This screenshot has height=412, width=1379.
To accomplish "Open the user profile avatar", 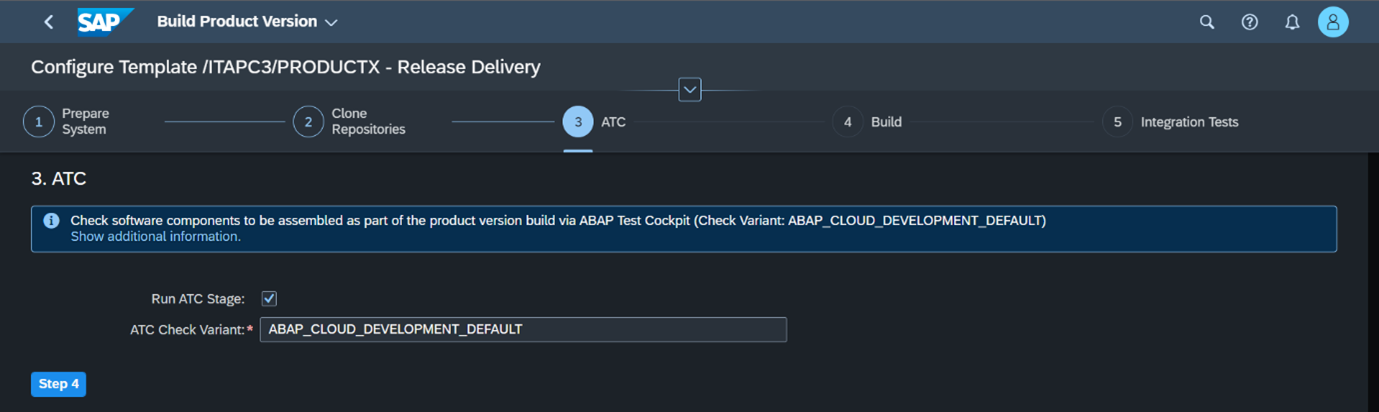I will coord(1333,22).
